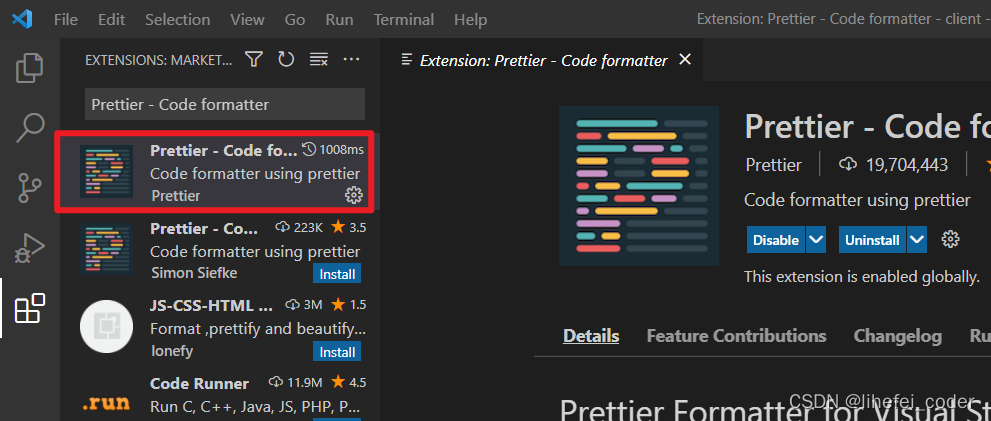Open the Source Control view
991x421 pixels.
(x=30, y=188)
